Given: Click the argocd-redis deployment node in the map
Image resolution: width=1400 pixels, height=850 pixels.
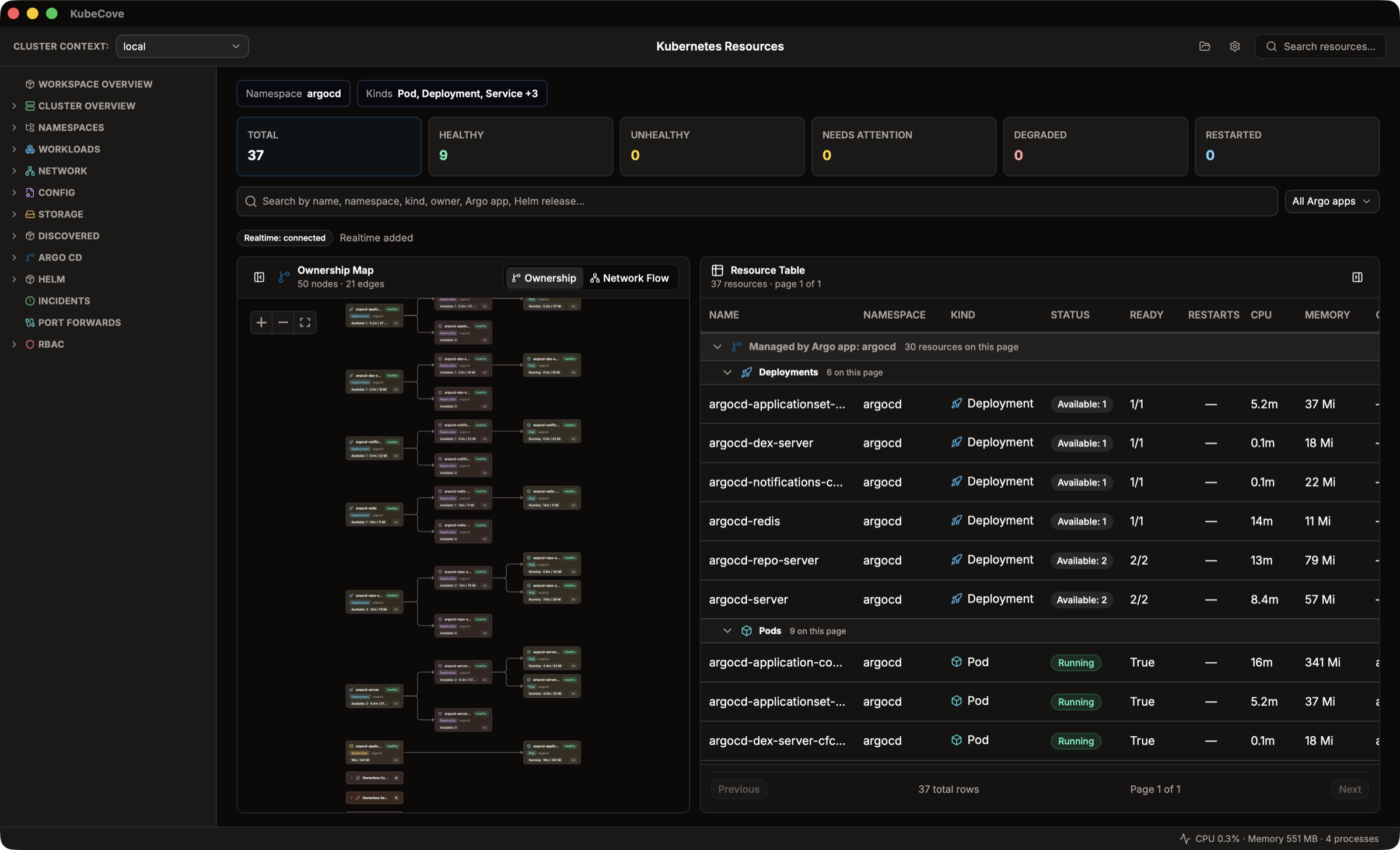Looking at the screenshot, I should [x=374, y=515].
